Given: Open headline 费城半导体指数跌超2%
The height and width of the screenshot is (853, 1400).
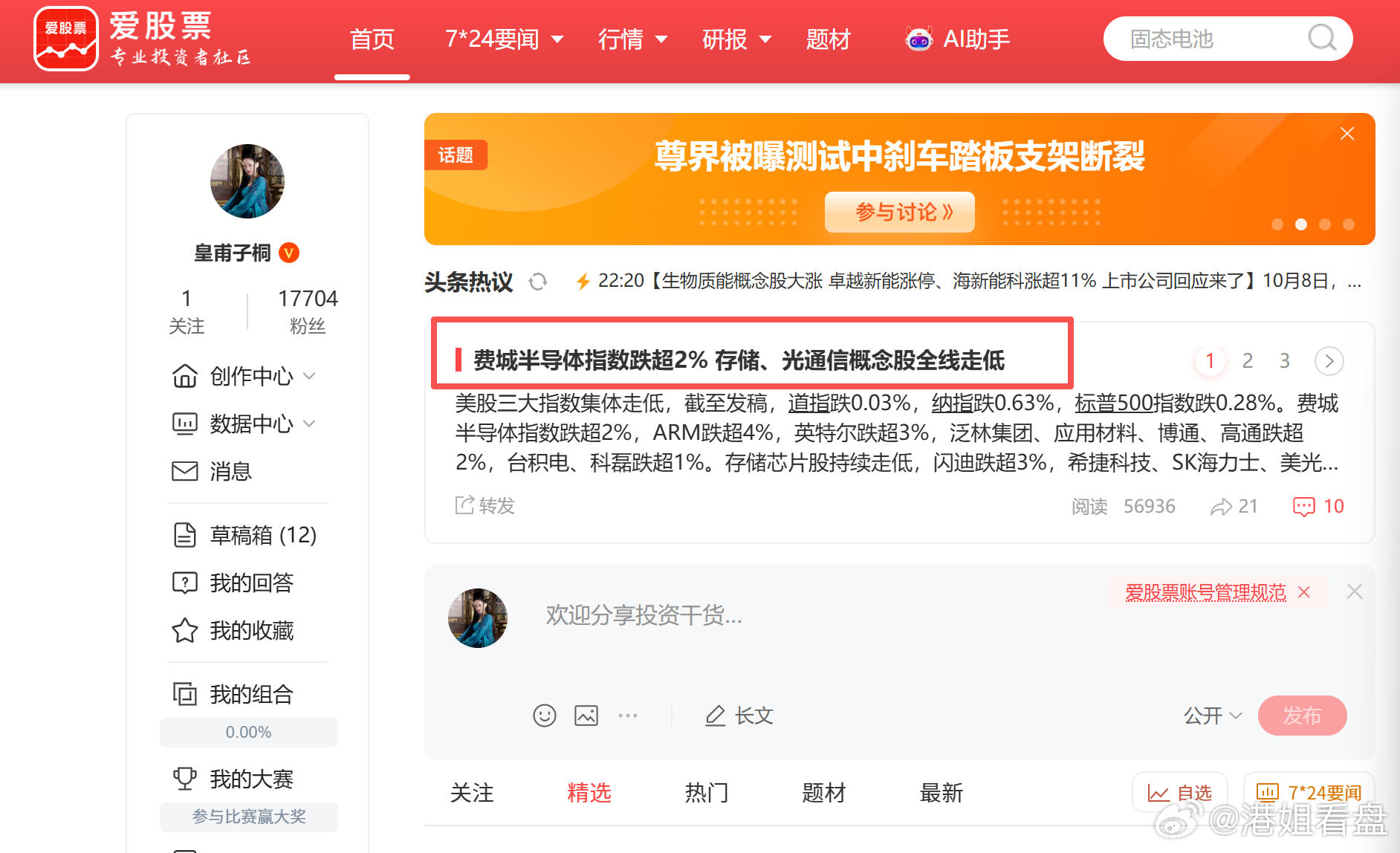Looking at the screenshot, I should point(739,360).
